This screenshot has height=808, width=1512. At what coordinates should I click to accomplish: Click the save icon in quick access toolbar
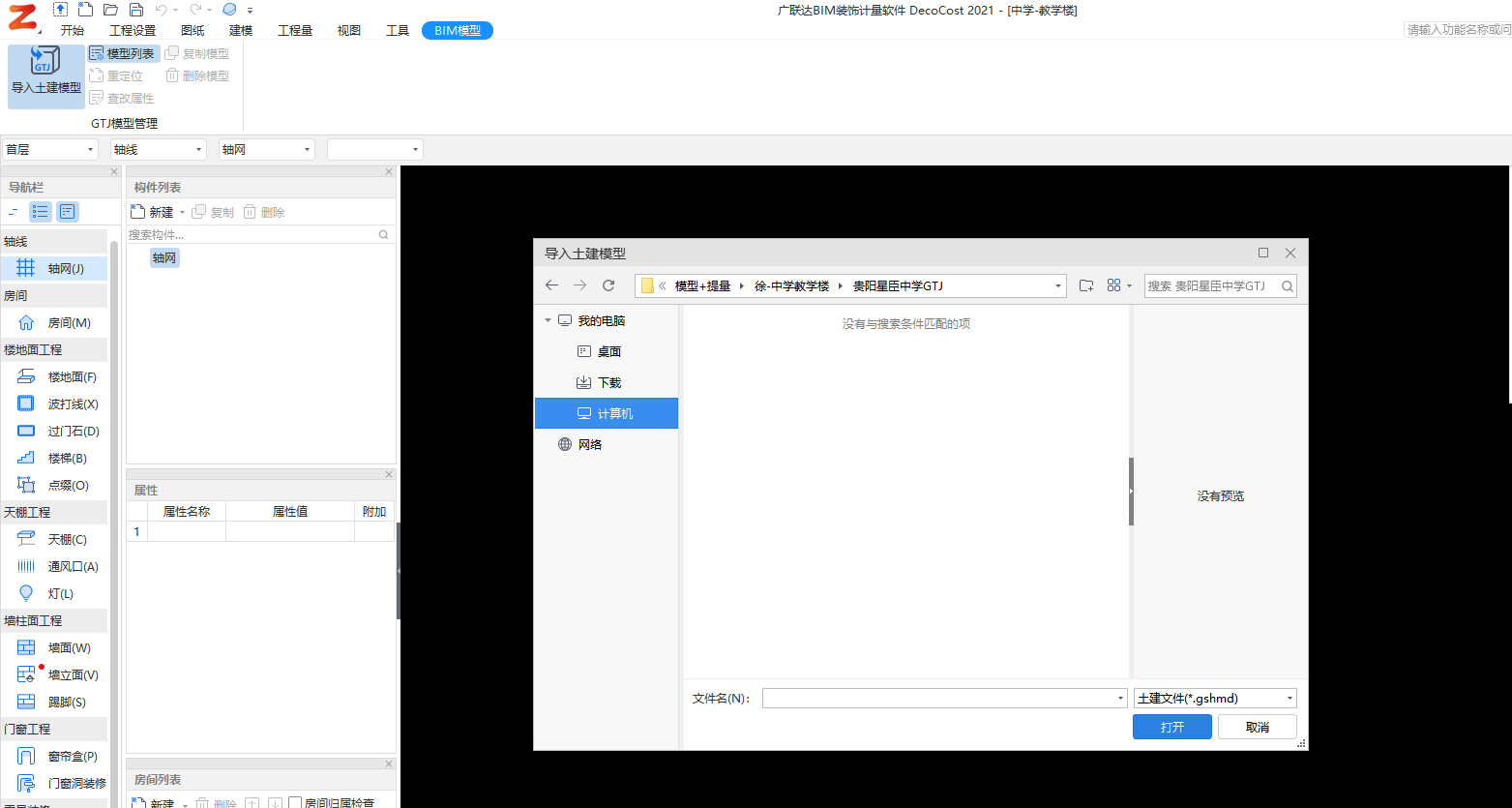click(136, 10)
